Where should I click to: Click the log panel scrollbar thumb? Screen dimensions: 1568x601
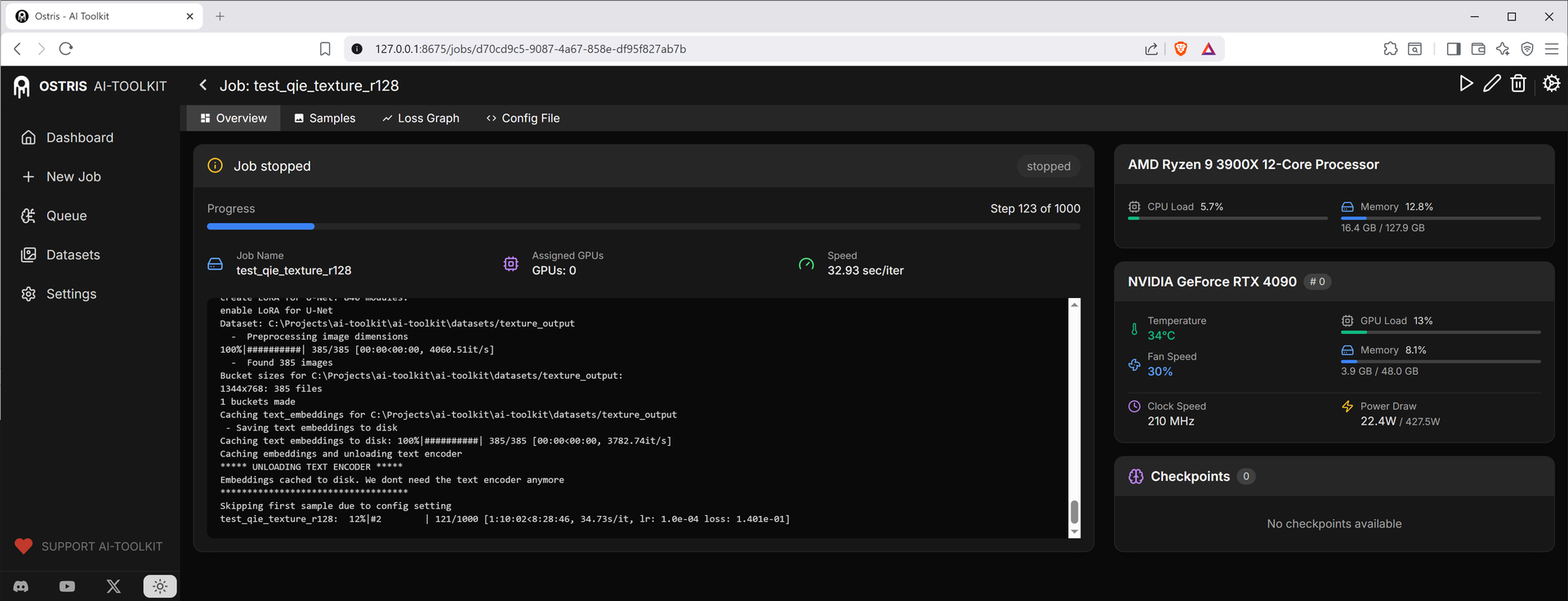[1075, 512]
